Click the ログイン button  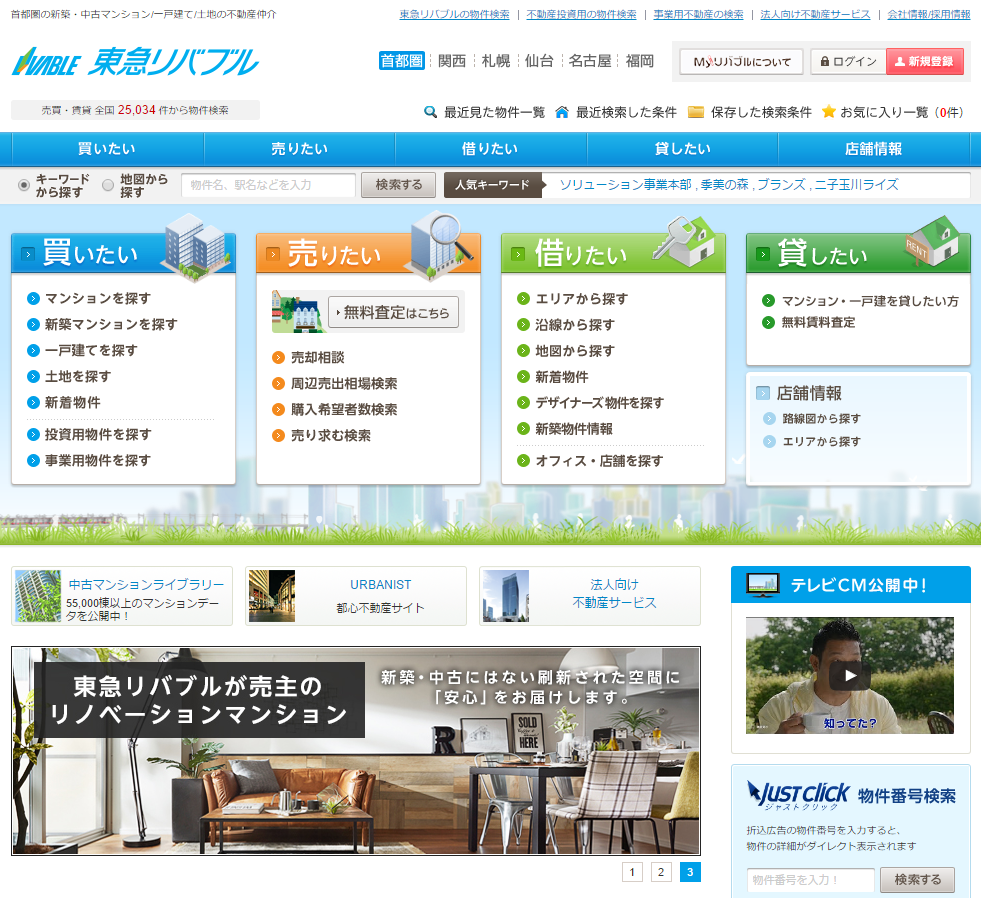[x=849, y=61]
